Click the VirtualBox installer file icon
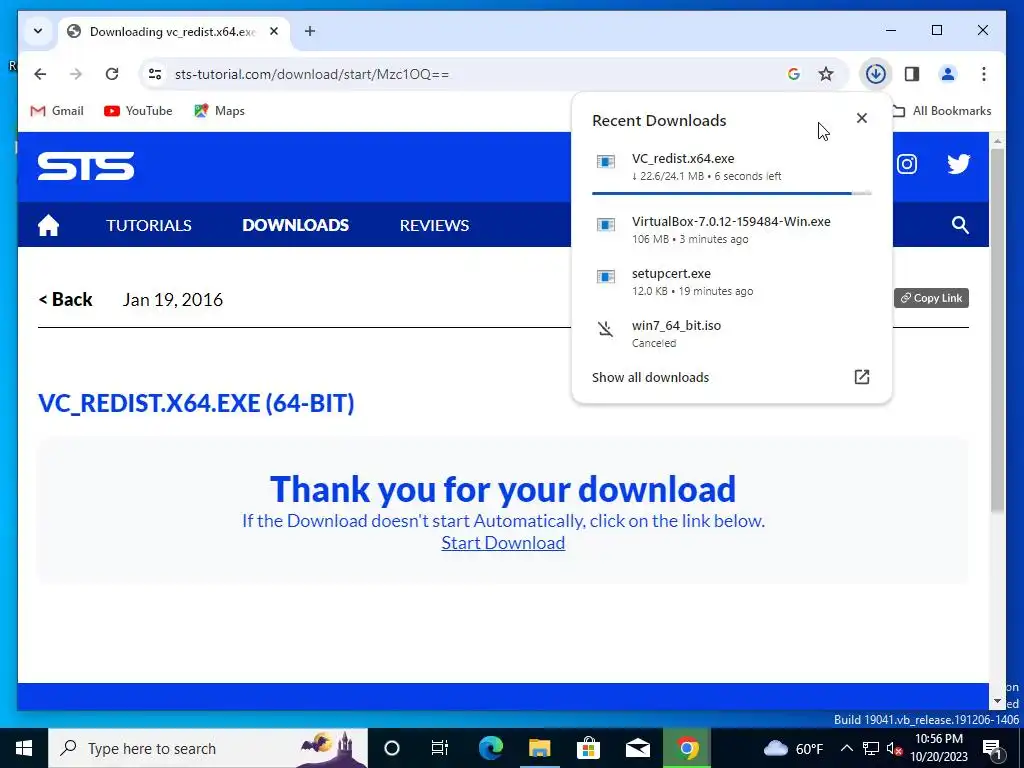The height and width of the screenshot is (768, 1024). point(606,225)
